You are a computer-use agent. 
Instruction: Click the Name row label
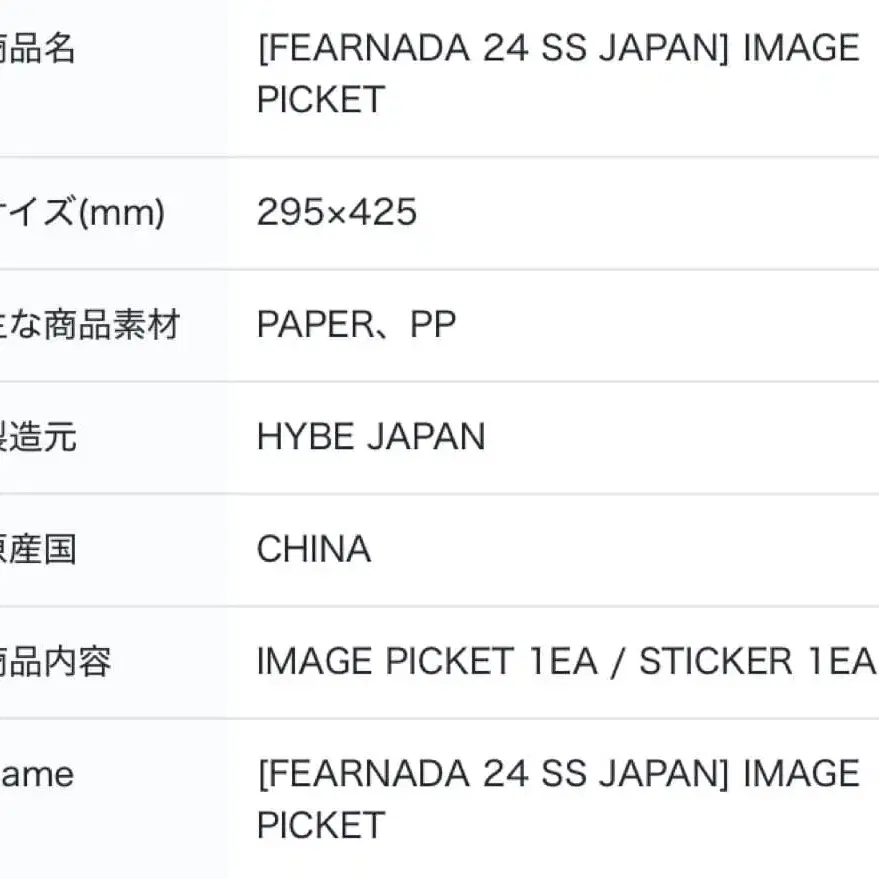click(x=37, y=774)
